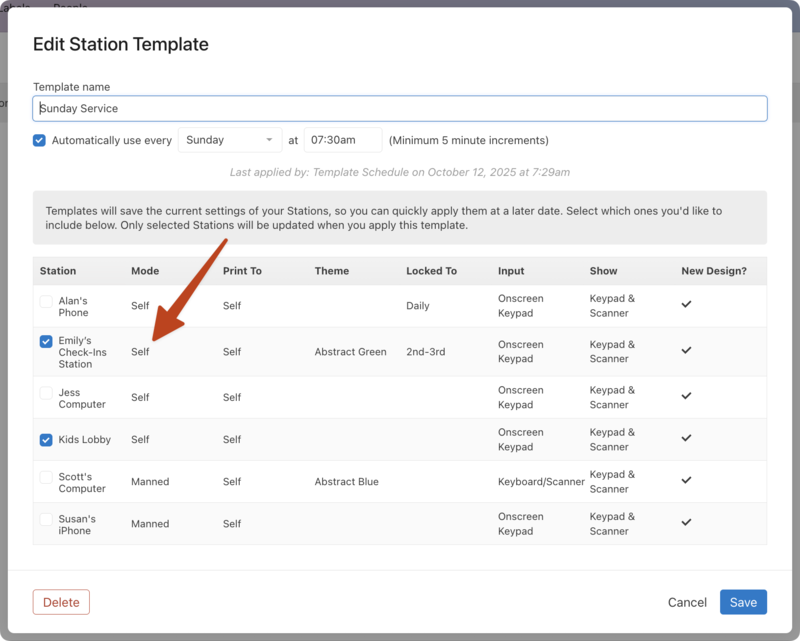Click New Design checkmark for Jess Computer
The width and height of the screenshot is (800, 641).
[x=686, y=396]
